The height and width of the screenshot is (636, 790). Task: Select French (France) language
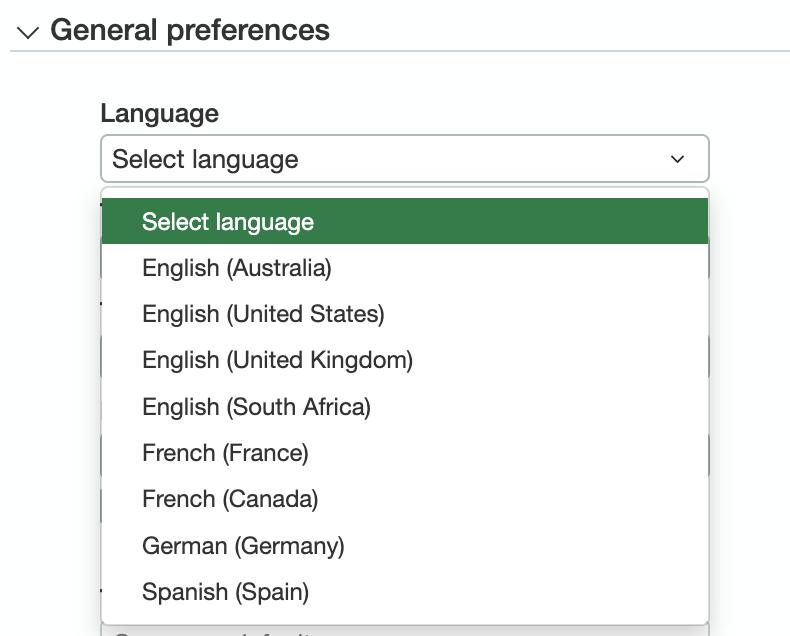click(405, 453)
